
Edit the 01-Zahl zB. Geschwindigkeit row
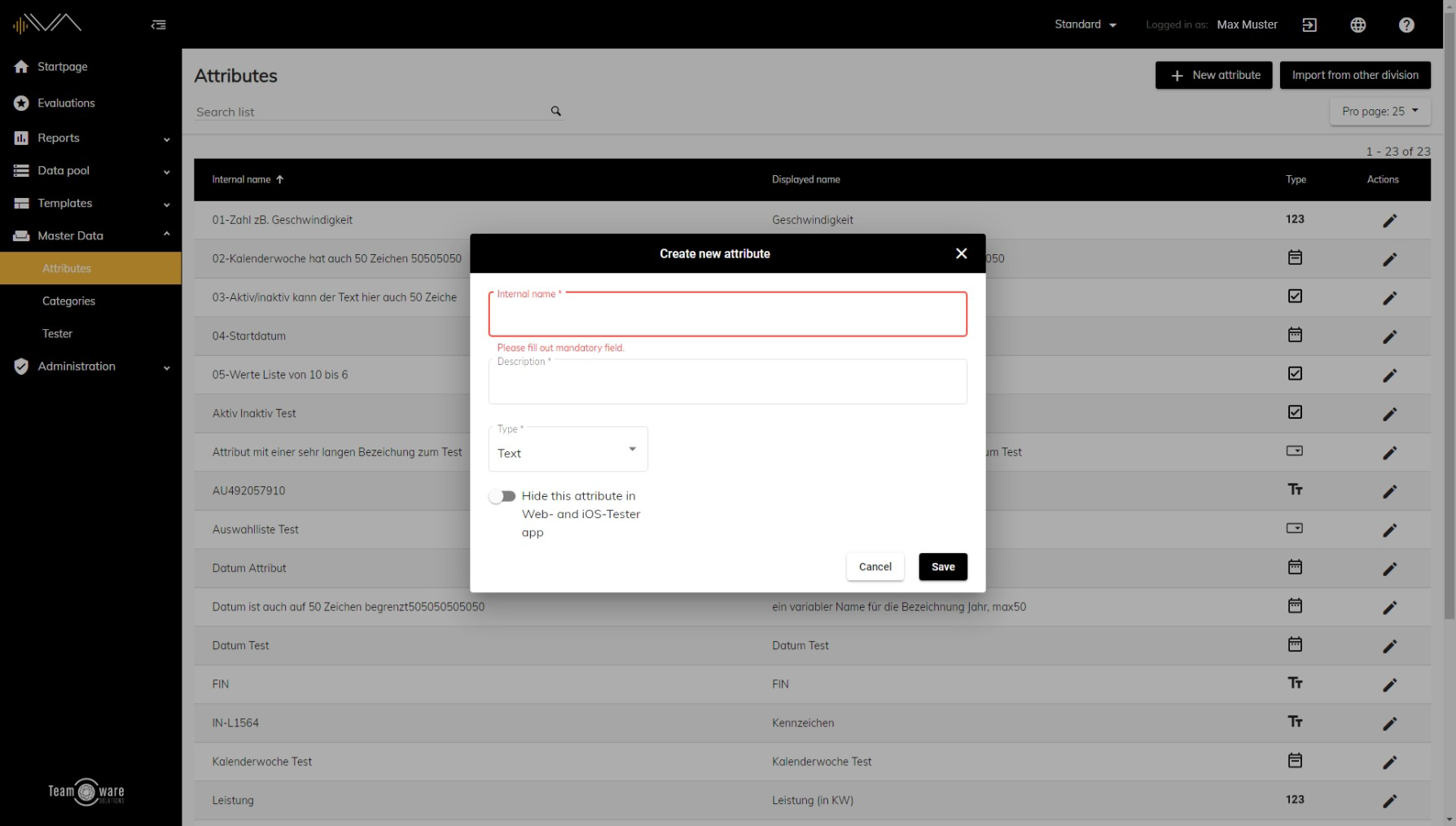point(1389,220)
